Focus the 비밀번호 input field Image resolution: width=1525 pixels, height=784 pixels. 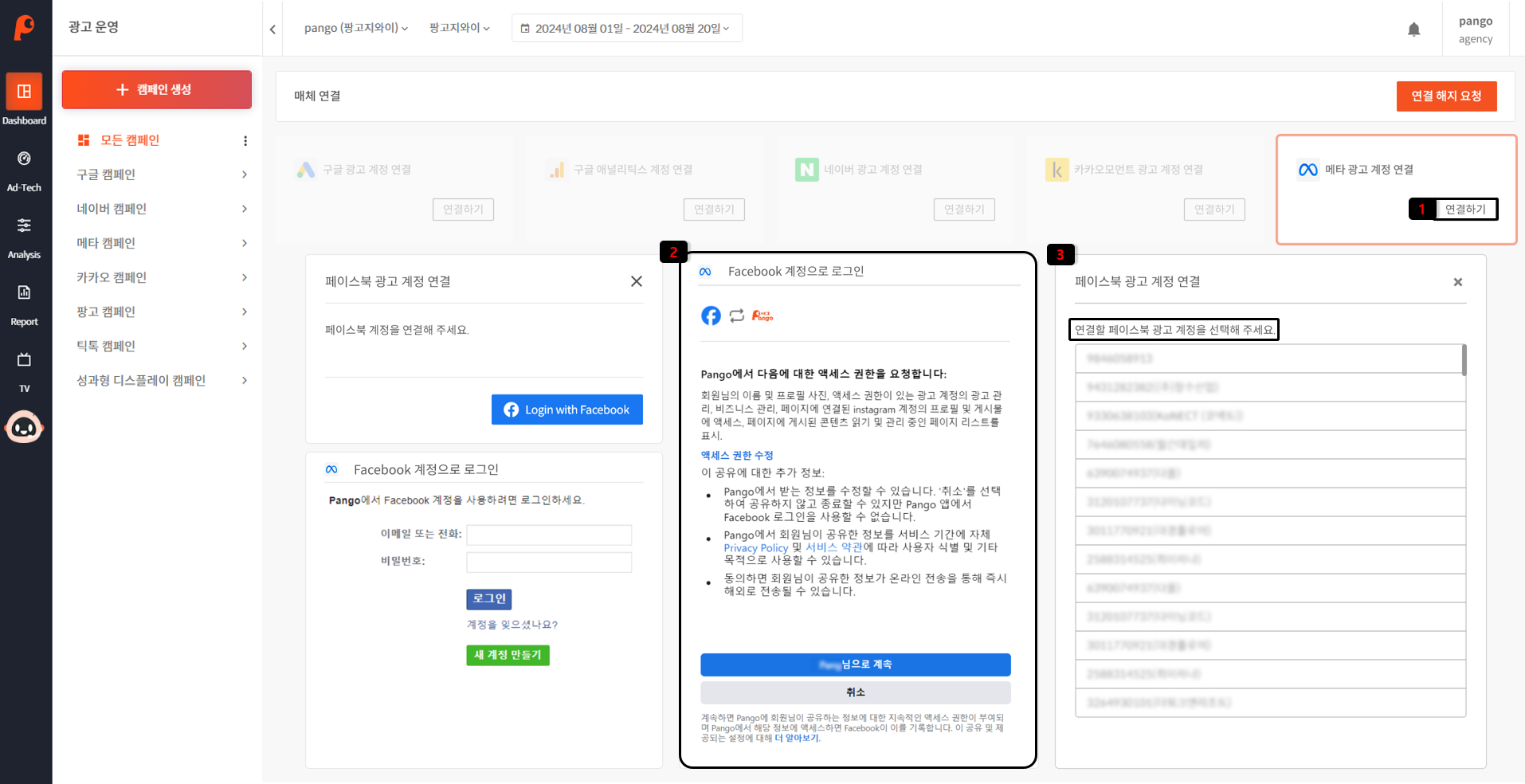click(x=549, y=562)
